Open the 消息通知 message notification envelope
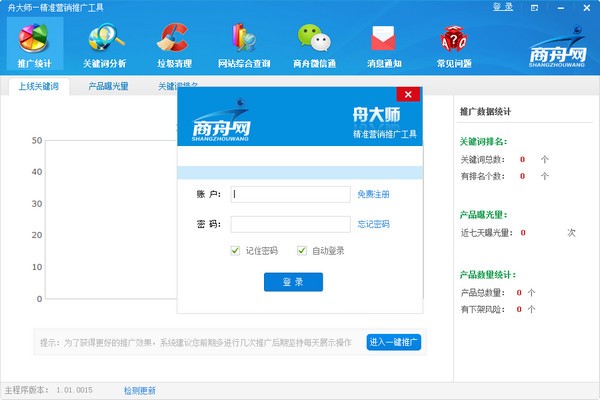600x400 pixels. coord(383,45)
